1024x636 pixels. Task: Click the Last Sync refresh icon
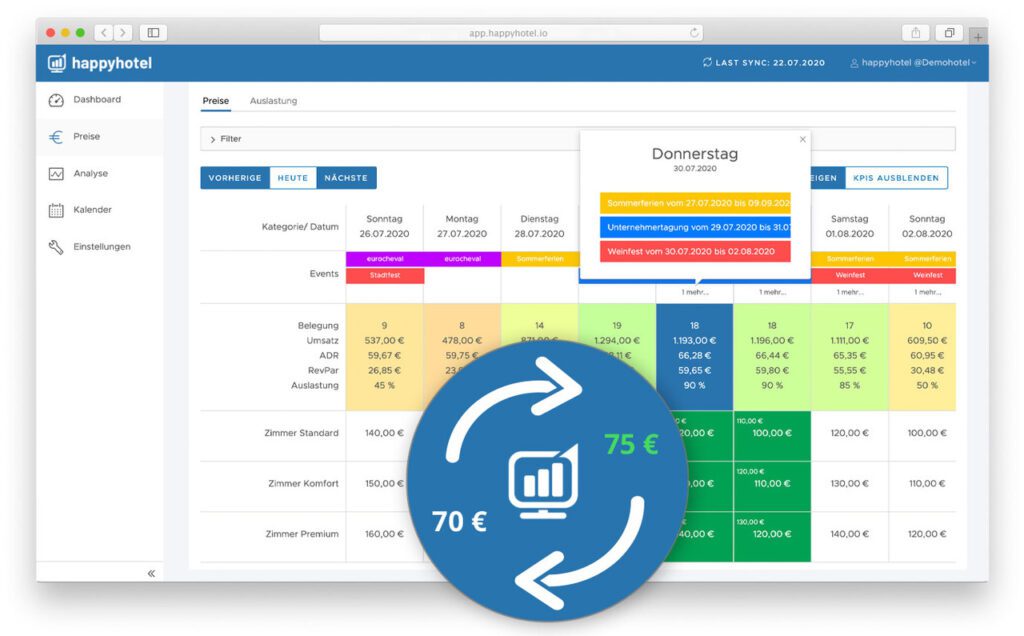(x=708, y=63)
